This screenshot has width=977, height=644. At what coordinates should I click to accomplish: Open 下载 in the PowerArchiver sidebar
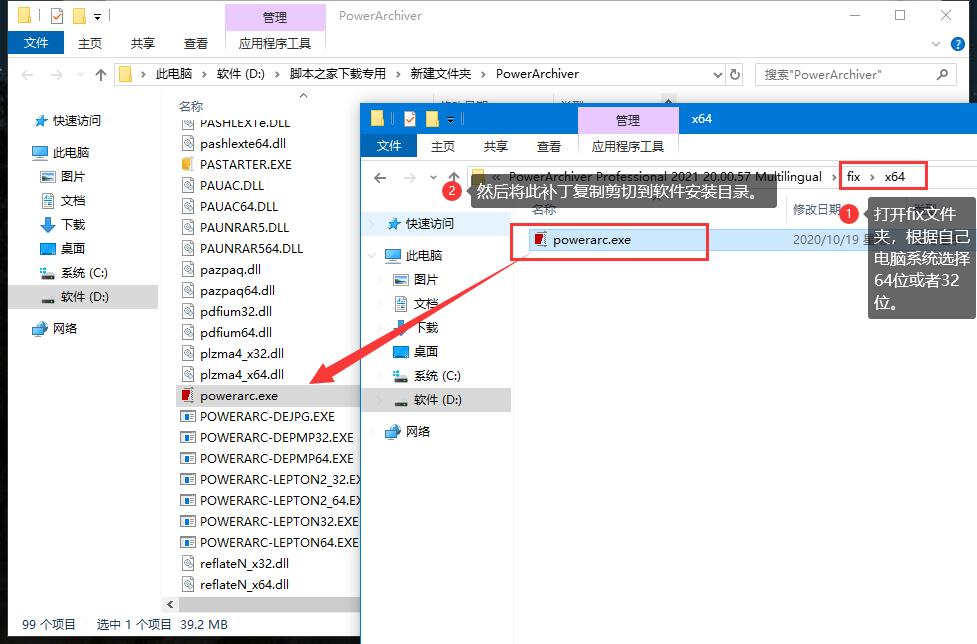coord(72,225)
